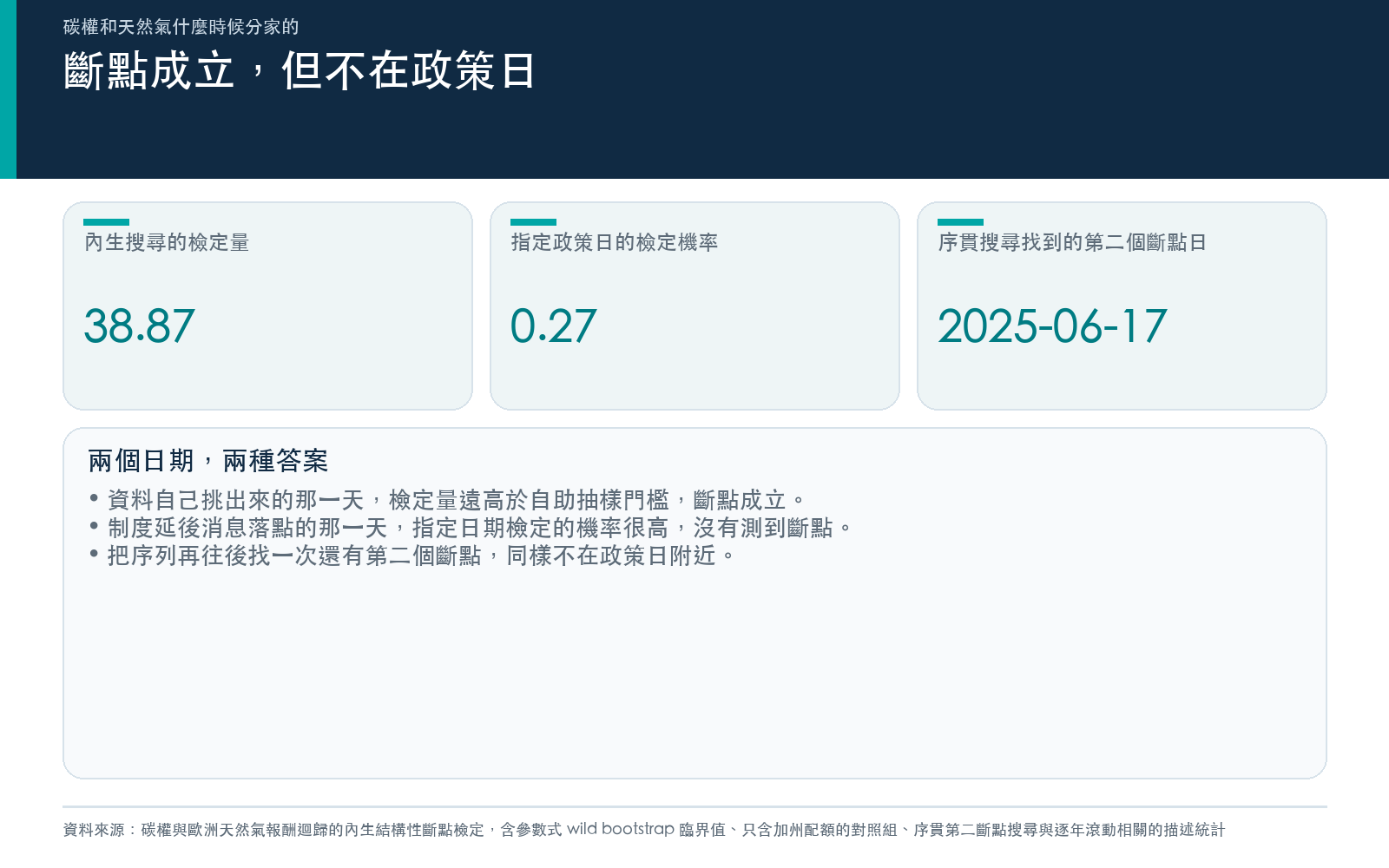Screen dimensions: 1389x868
Task: Select the bullet beginning 把序列再往後找一次
Action: [411, 556]
